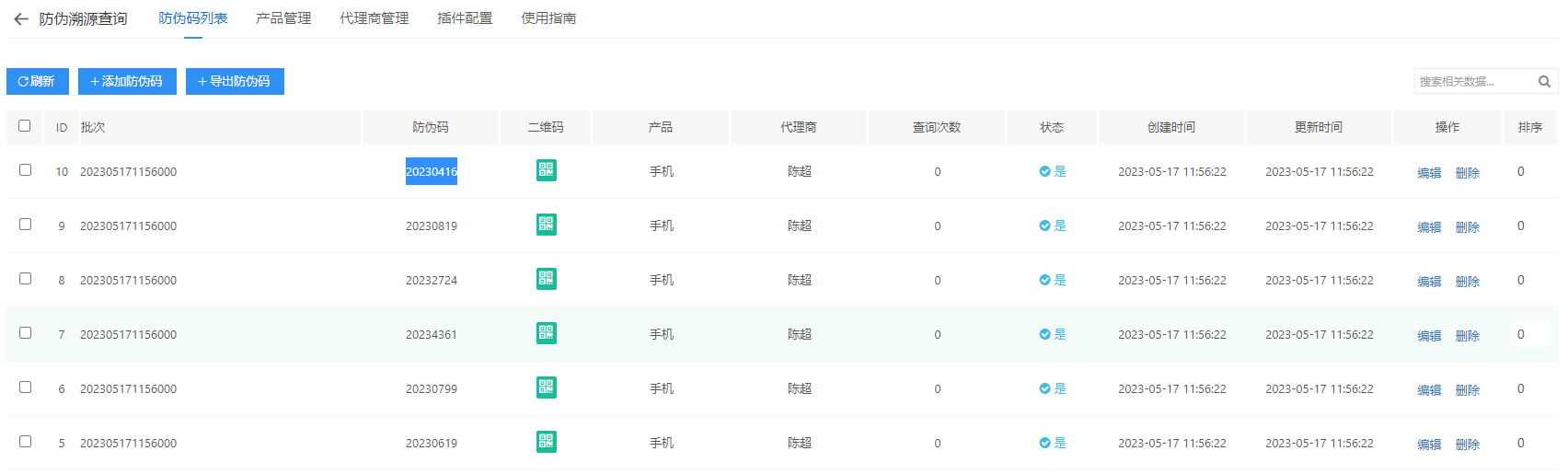The image size is (1568, 474).
Task: Select the checkbox for row ID 9
Action: 26,225
